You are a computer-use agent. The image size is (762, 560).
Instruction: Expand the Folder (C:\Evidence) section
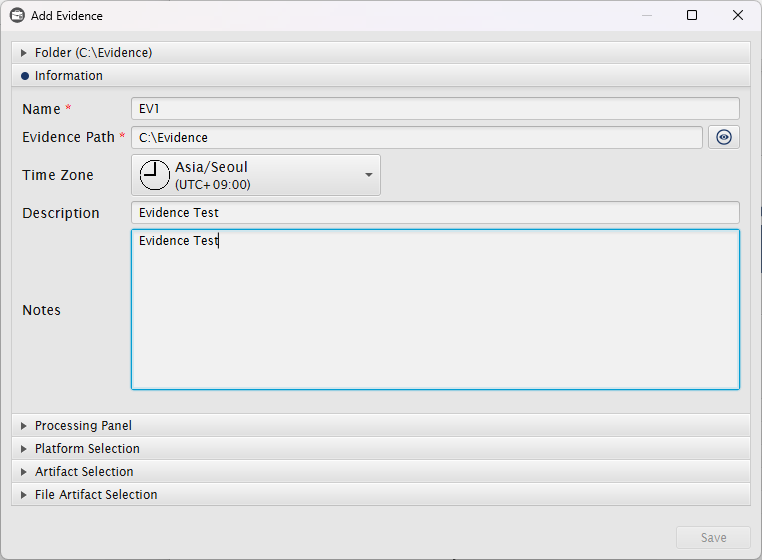click(x=381, y=52)
